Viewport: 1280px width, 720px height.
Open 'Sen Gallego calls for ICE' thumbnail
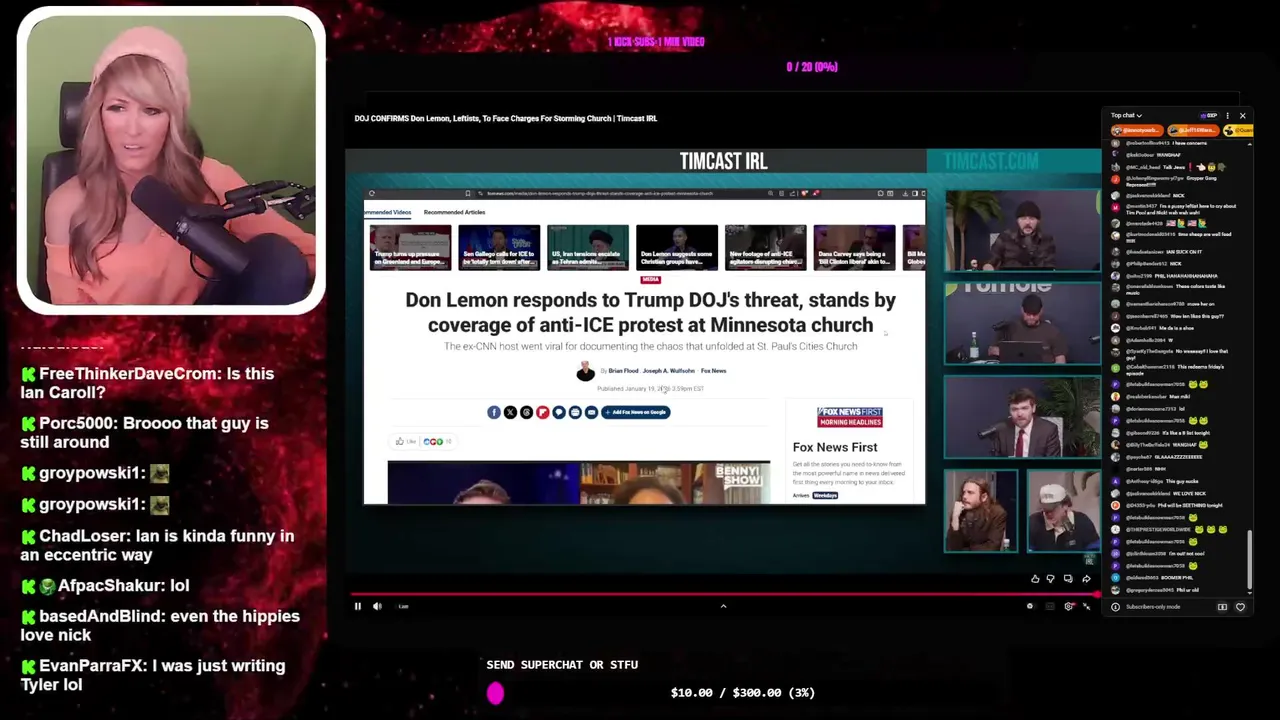tap(499, 248)
